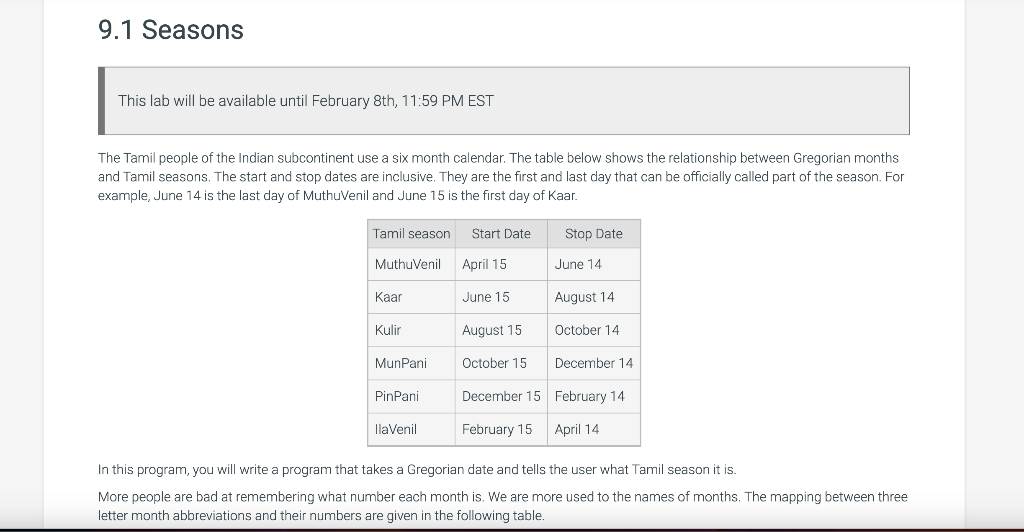Select the "Tamil season" column header
The image size is (1024, 532).
(411, 234)
